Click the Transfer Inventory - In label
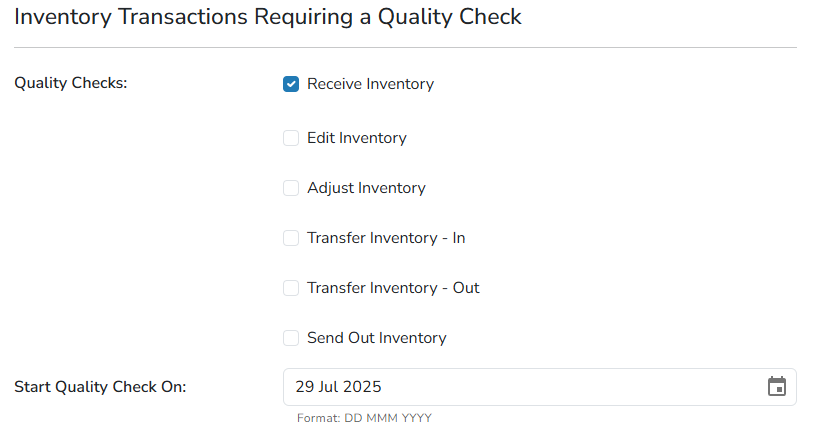817x441 pixels. pos(386,238)
